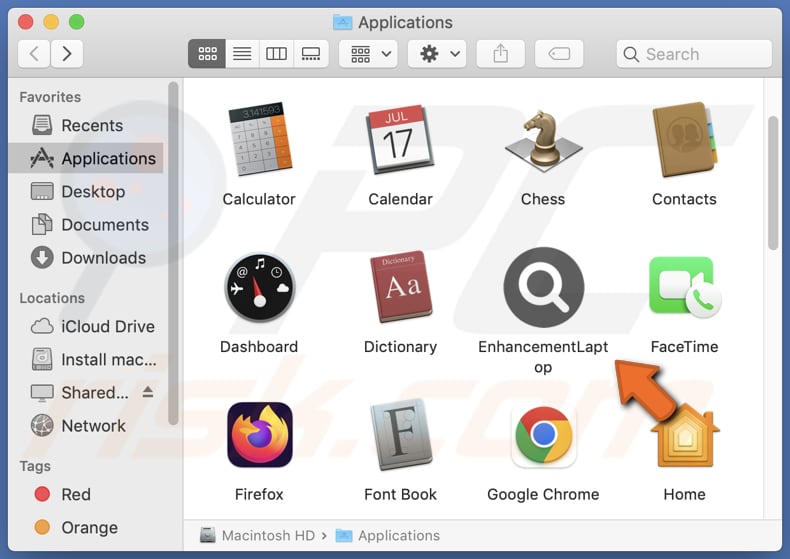Click the Calendar label text

[401, 199]
